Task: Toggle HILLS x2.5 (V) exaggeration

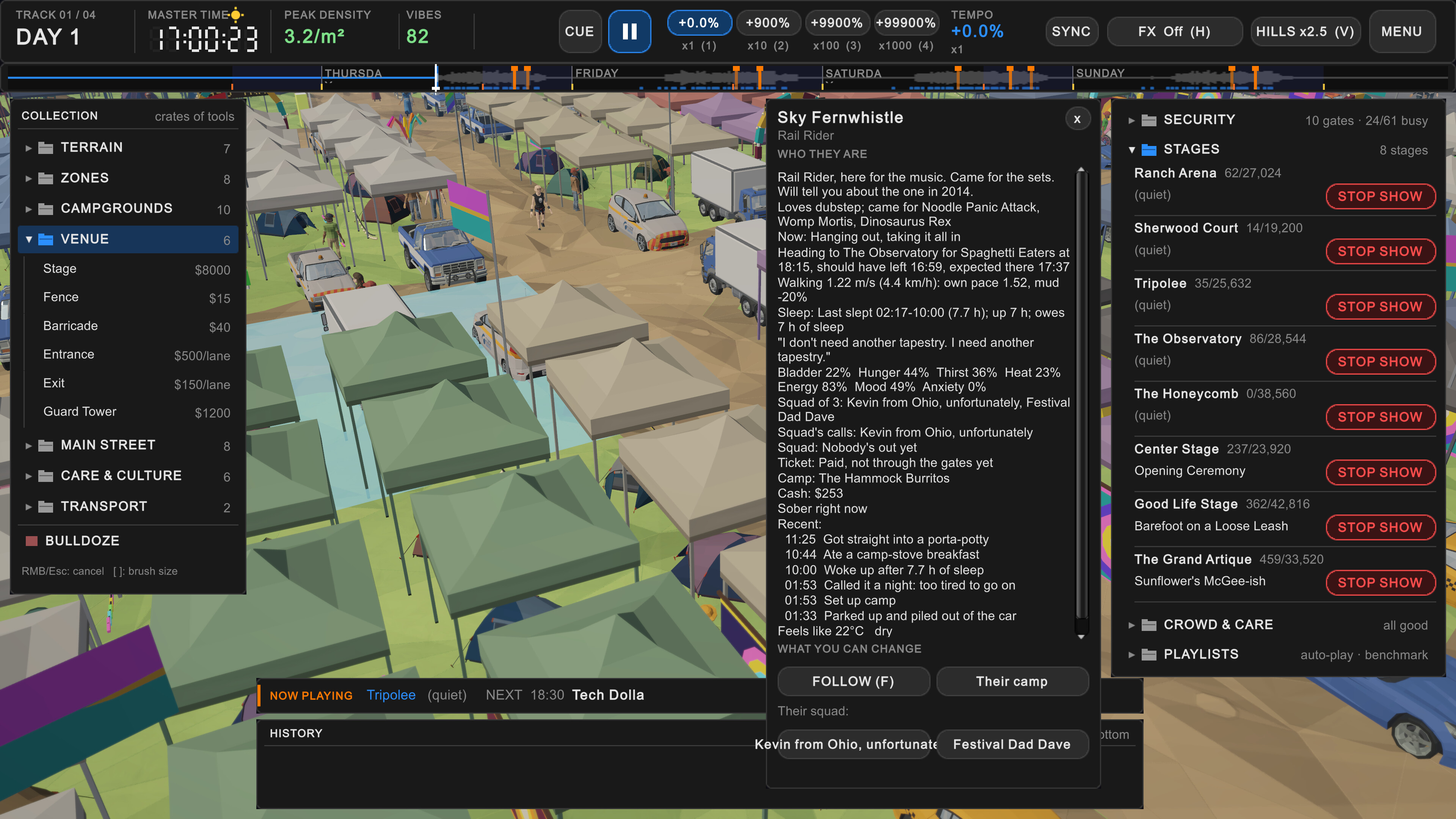Action: 1305,31
